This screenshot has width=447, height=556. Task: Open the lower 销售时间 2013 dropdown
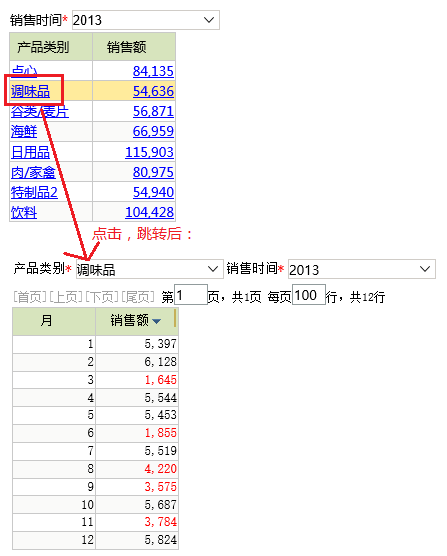click(x=362, y=269)
